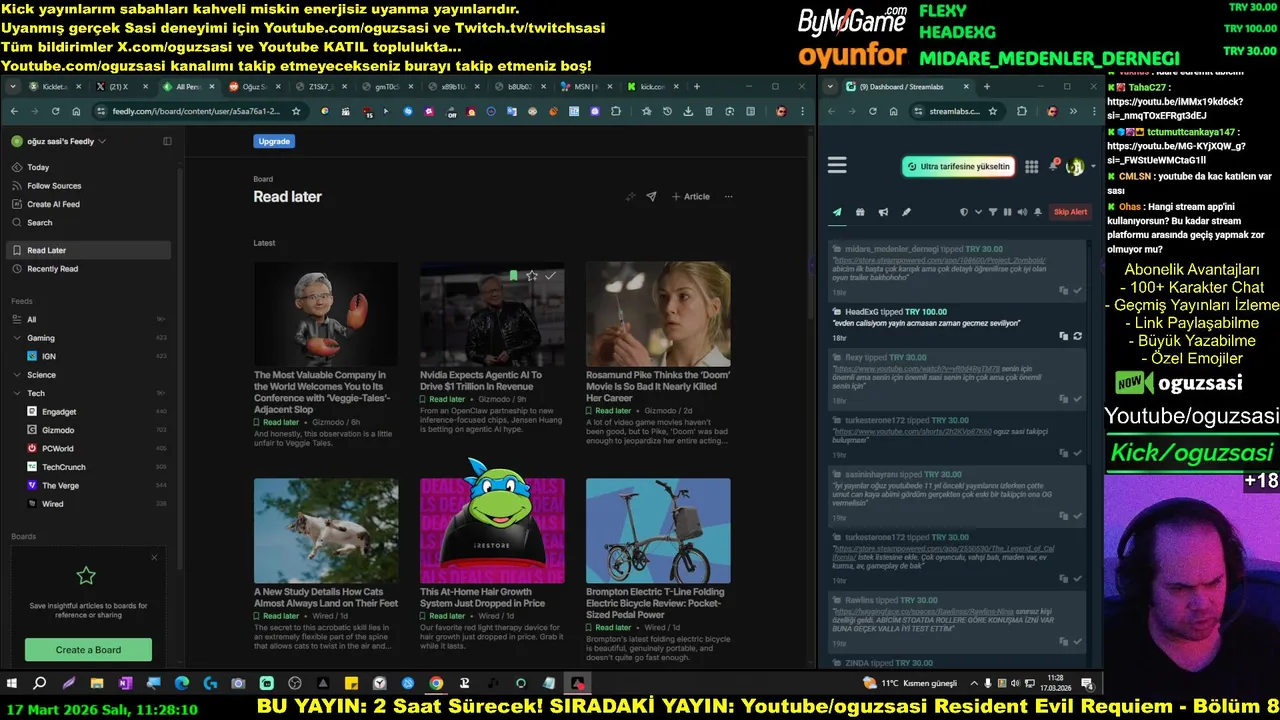Open the Read later board three-dots menu
The width and height of the screenshot is (1280, 720).
point(728,197)
